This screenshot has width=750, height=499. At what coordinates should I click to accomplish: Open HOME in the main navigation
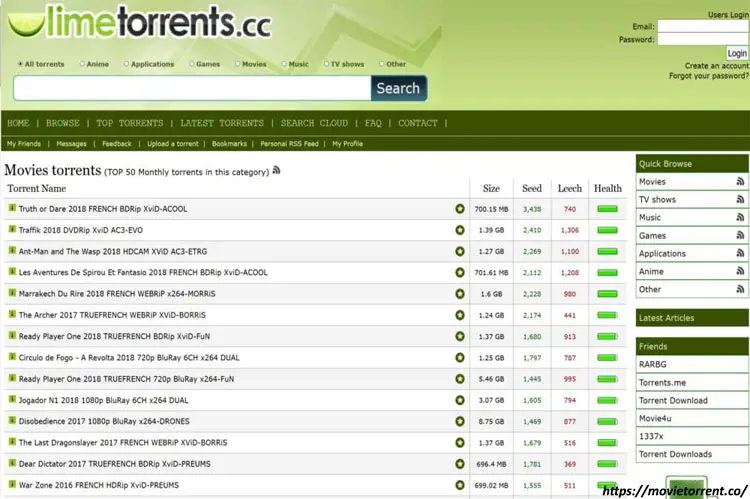[18, 123]
